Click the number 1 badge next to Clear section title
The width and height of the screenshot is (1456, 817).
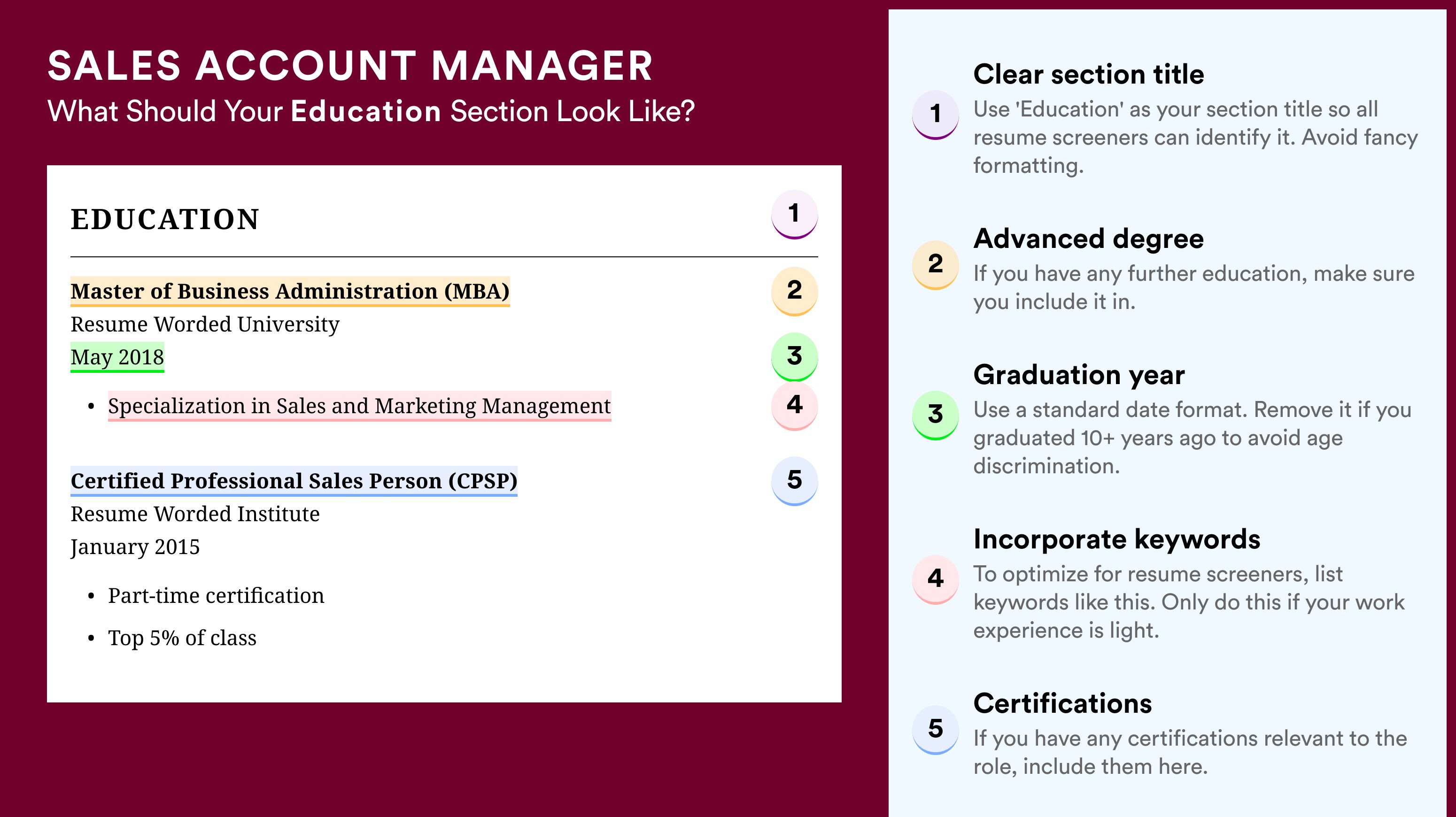point(935,115)
